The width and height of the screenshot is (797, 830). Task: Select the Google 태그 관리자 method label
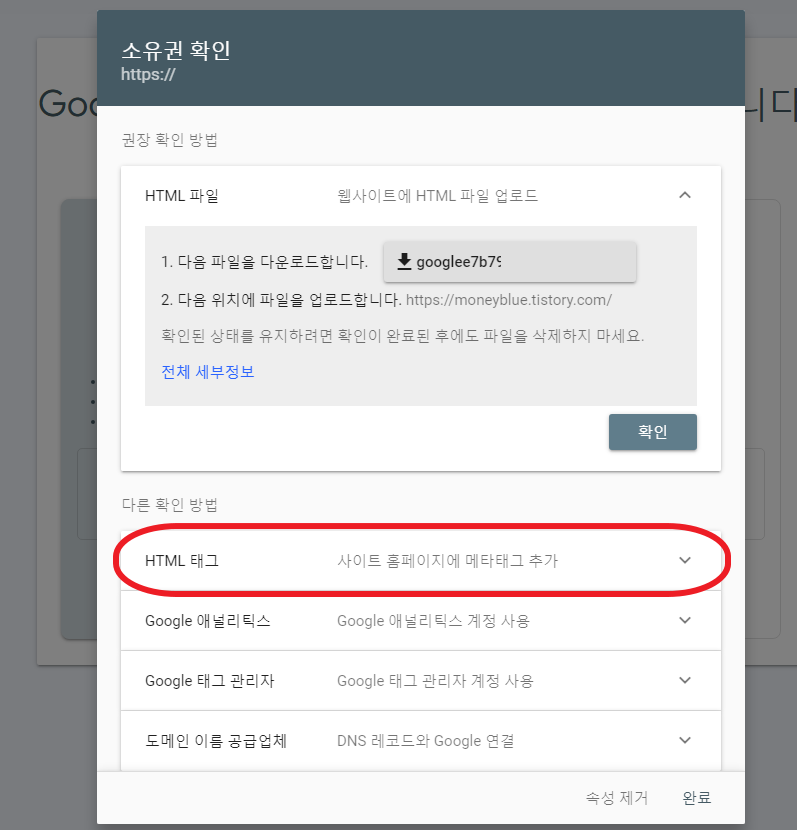210,681
